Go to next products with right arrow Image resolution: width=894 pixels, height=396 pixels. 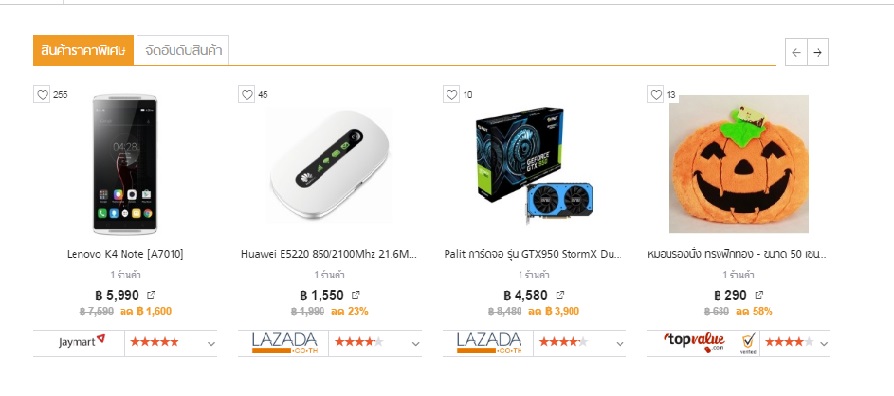click(818, 52)
